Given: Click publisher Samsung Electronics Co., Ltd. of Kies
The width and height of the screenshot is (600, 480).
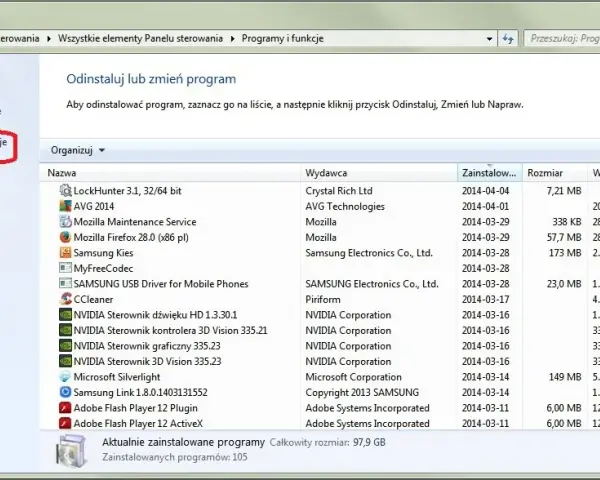Looking at the screenshot, I should point(369,253).
